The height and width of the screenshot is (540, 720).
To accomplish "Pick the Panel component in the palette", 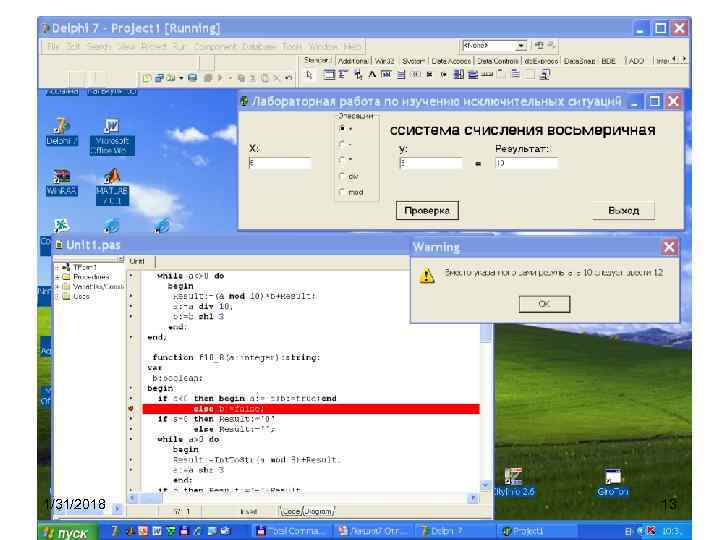I will pos(530,74).
